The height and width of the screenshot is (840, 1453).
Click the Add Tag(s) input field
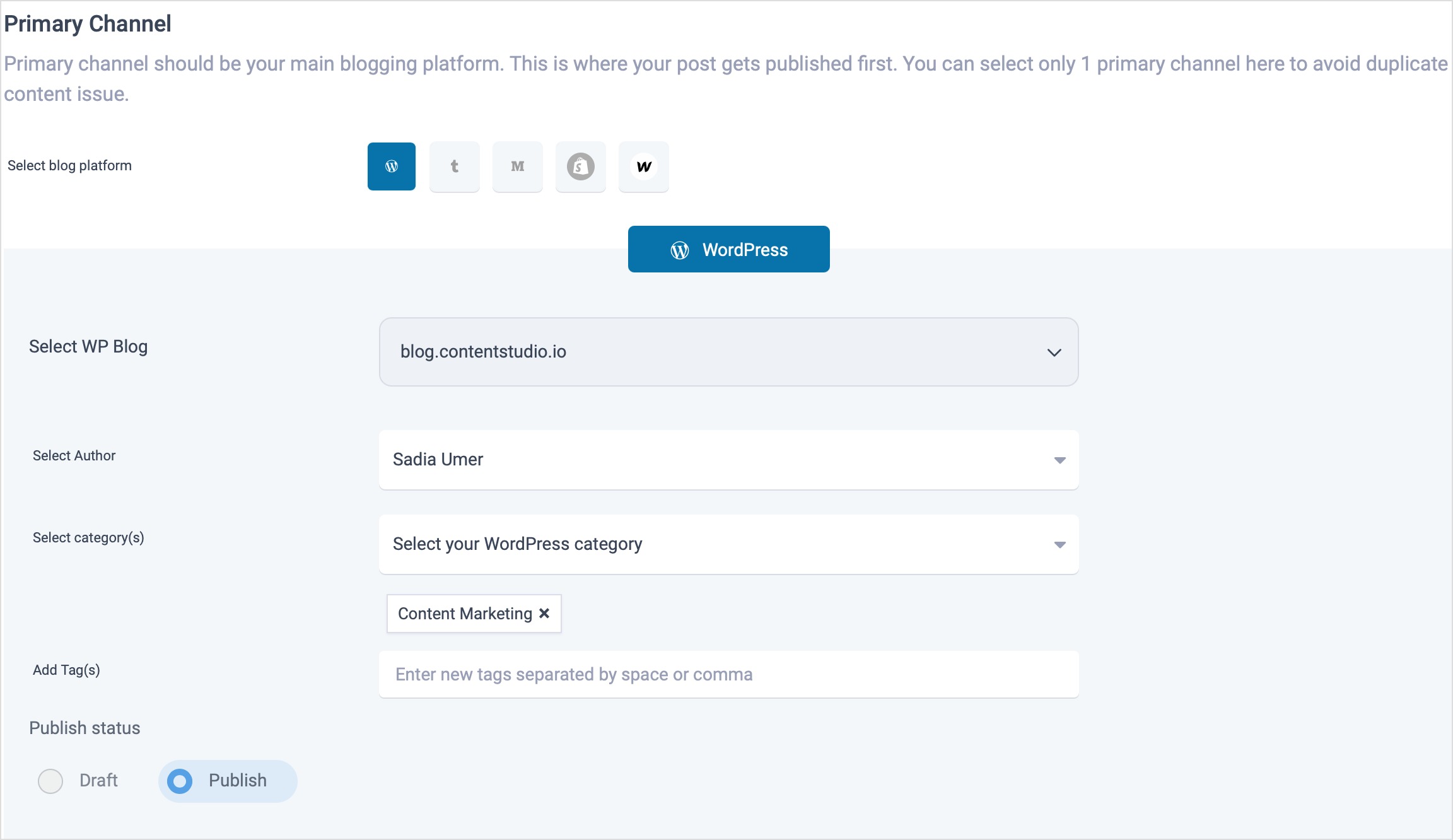[729, 674]
